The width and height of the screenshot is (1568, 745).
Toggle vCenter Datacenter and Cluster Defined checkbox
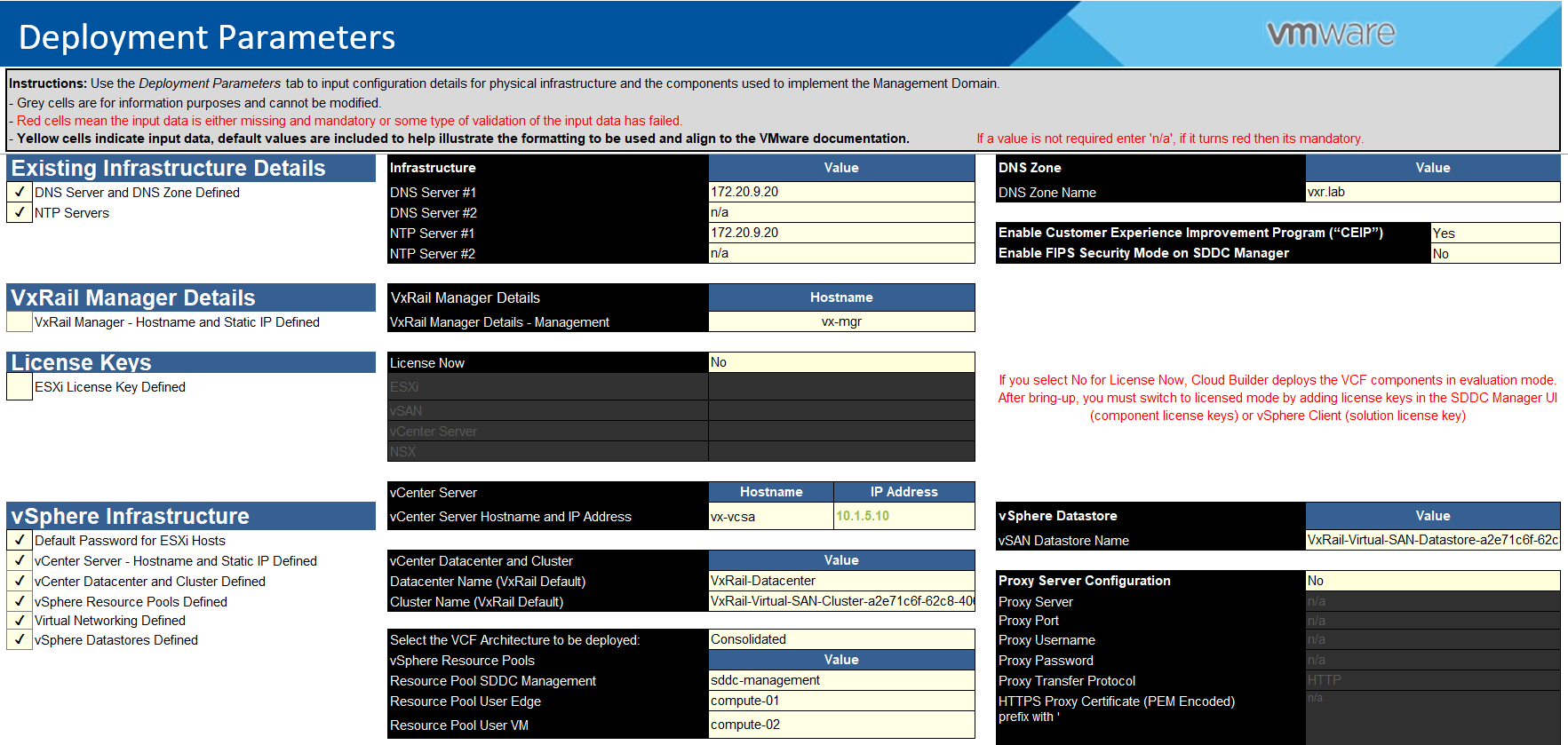(20, 581)
